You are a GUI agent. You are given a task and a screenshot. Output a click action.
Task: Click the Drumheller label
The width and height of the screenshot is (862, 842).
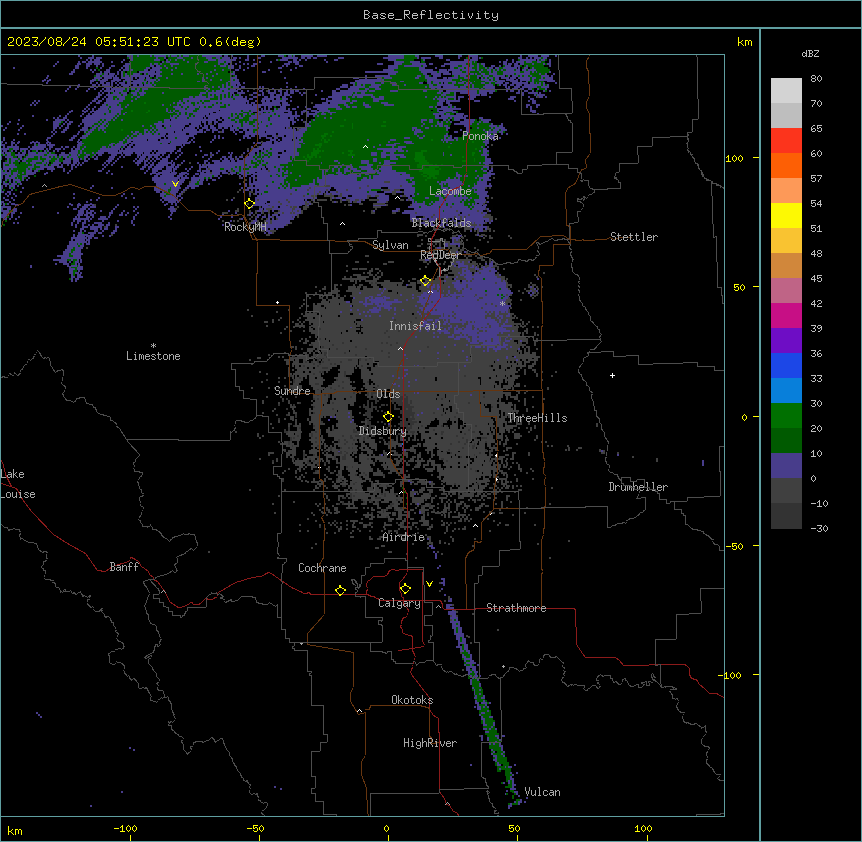(x=638, y=487)
